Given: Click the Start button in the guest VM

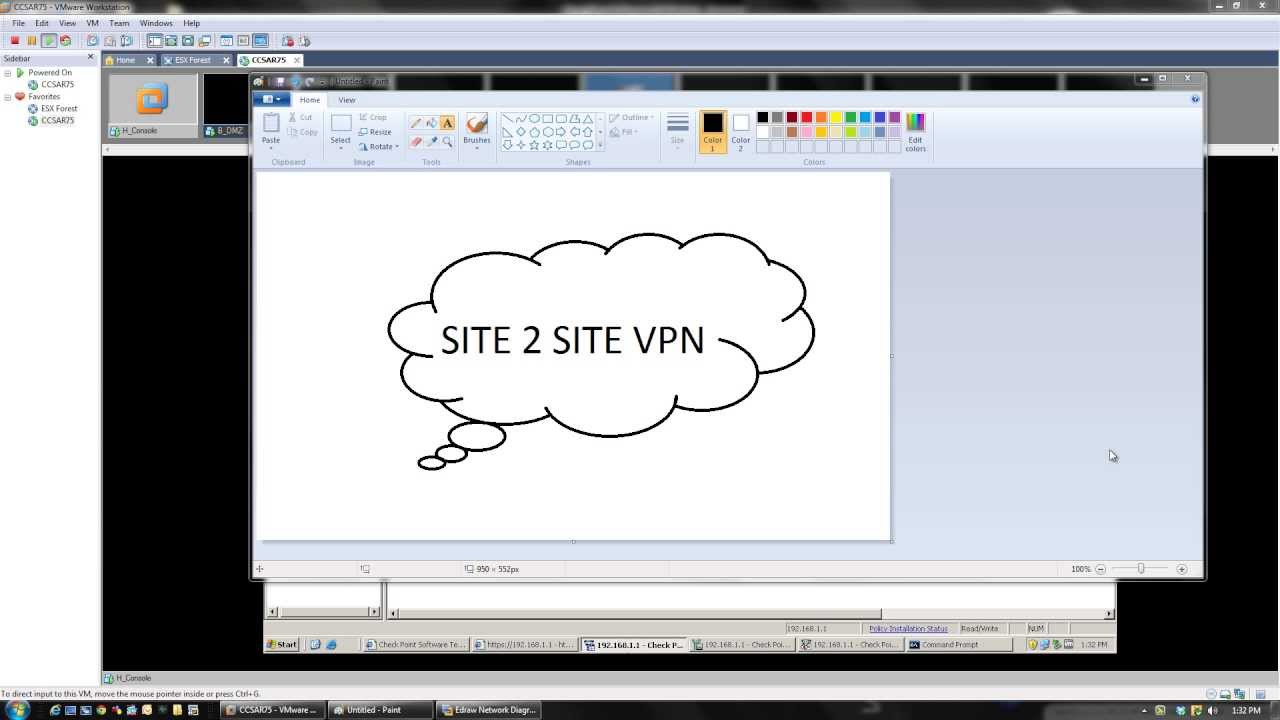Looking at the screenshot, I should (x=281, y=645).
